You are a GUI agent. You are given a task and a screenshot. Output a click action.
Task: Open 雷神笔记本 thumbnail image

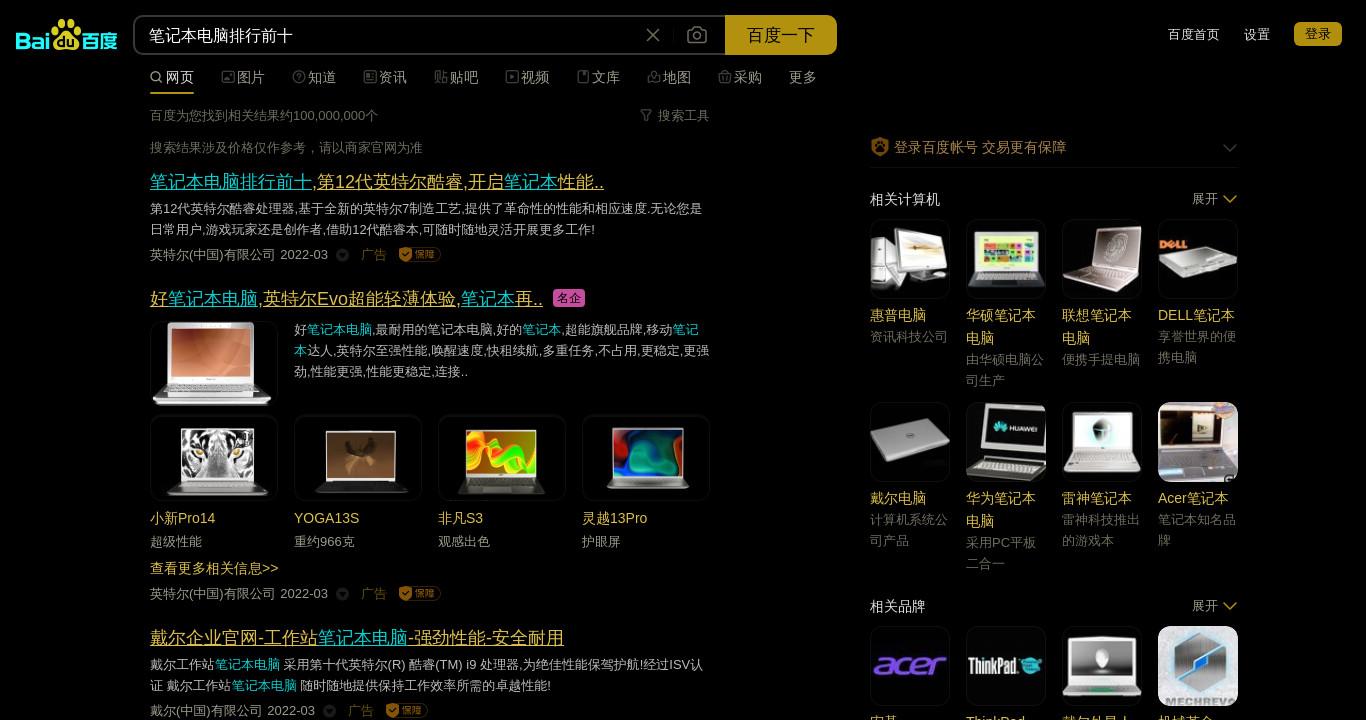(1102, 442)
